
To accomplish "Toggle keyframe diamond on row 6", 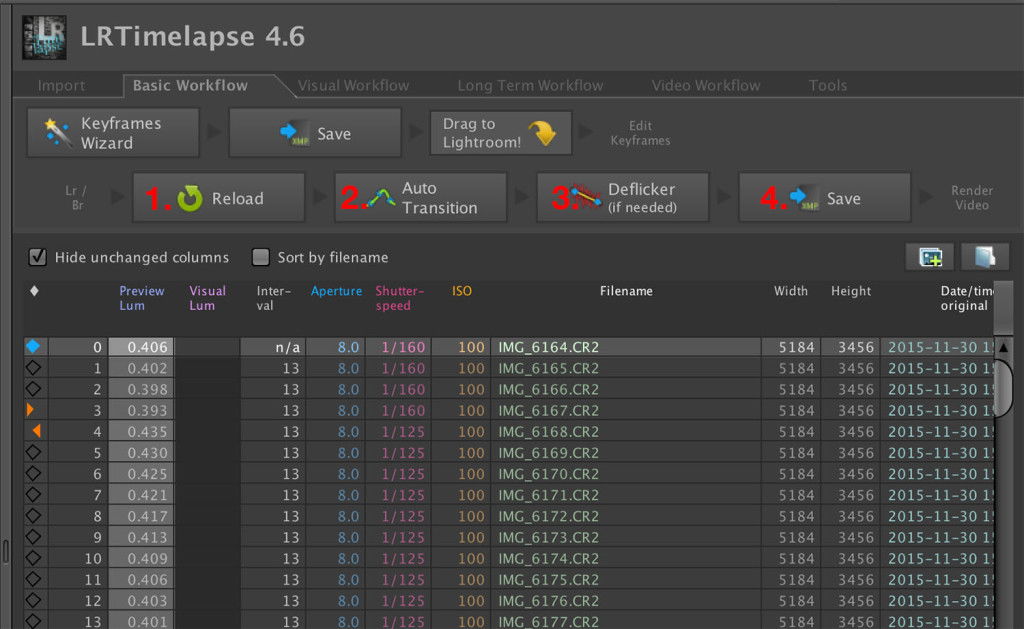I will click(x=33, y=473).
